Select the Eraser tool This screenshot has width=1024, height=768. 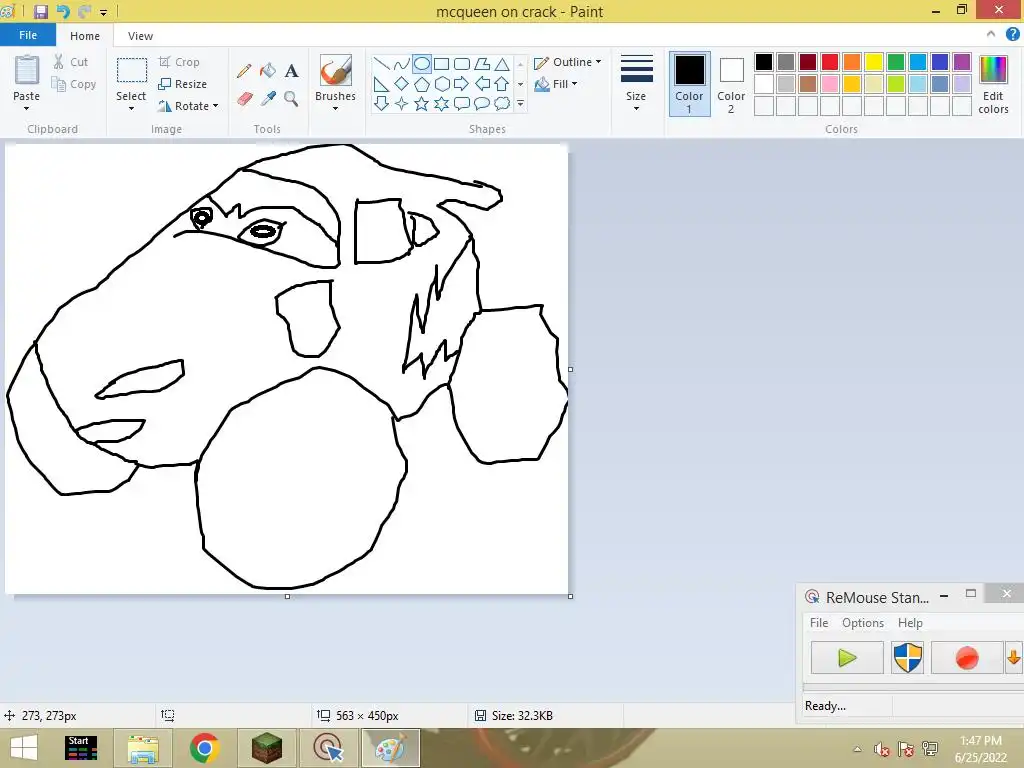coord(244,99)
